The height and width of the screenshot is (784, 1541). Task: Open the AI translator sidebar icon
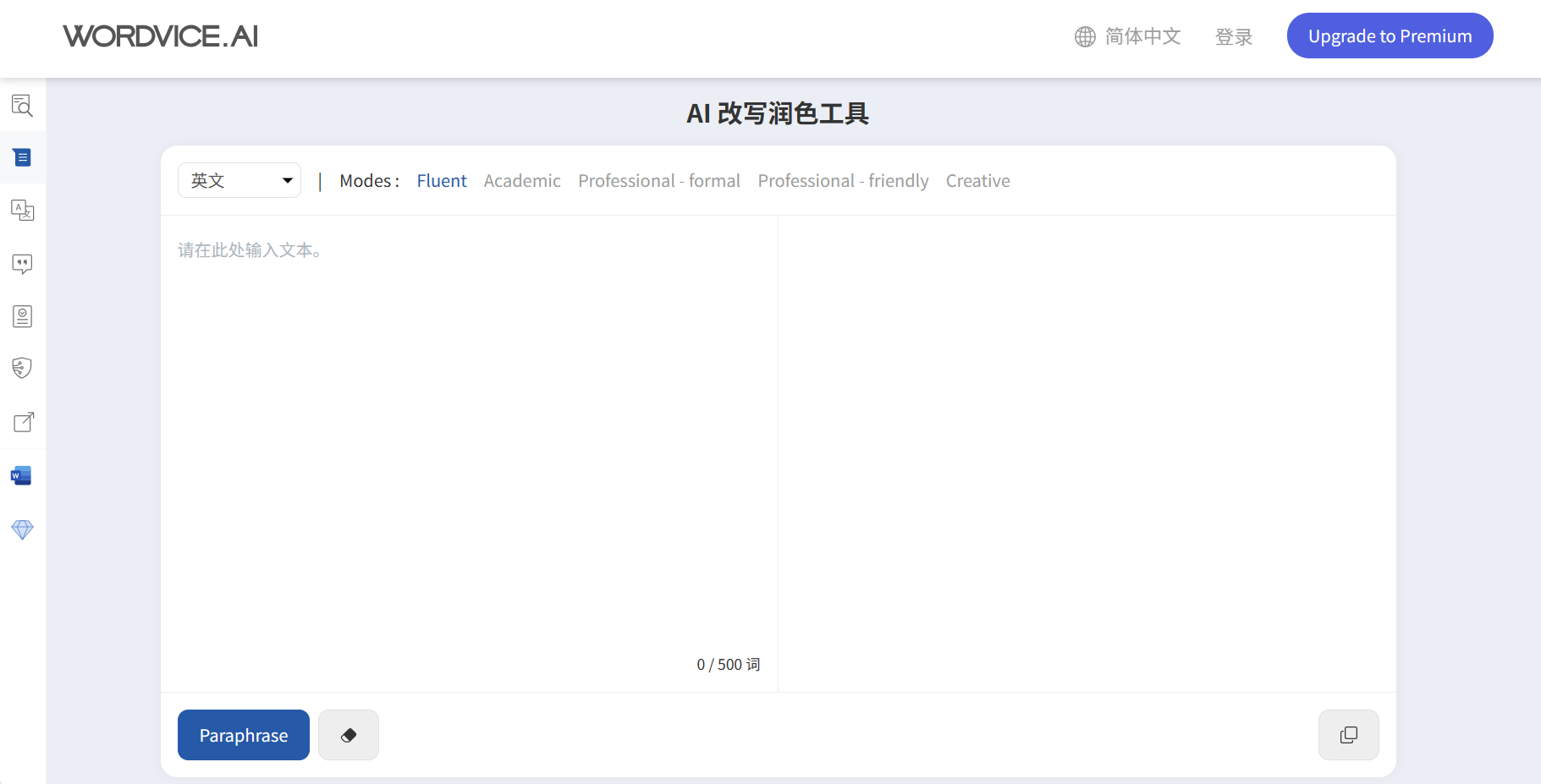(x=22, y=211)
